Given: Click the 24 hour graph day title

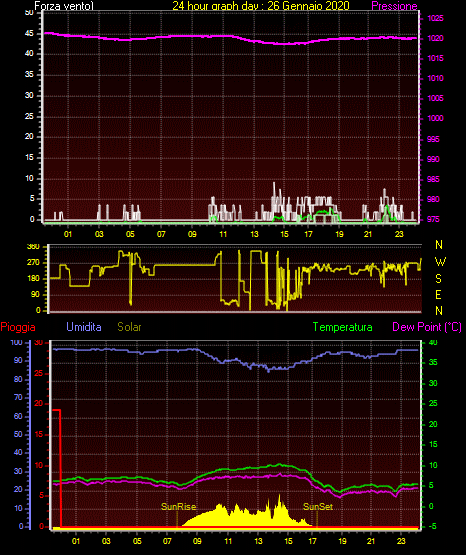Looking at the screenshot, I should (x=261, y=6).
